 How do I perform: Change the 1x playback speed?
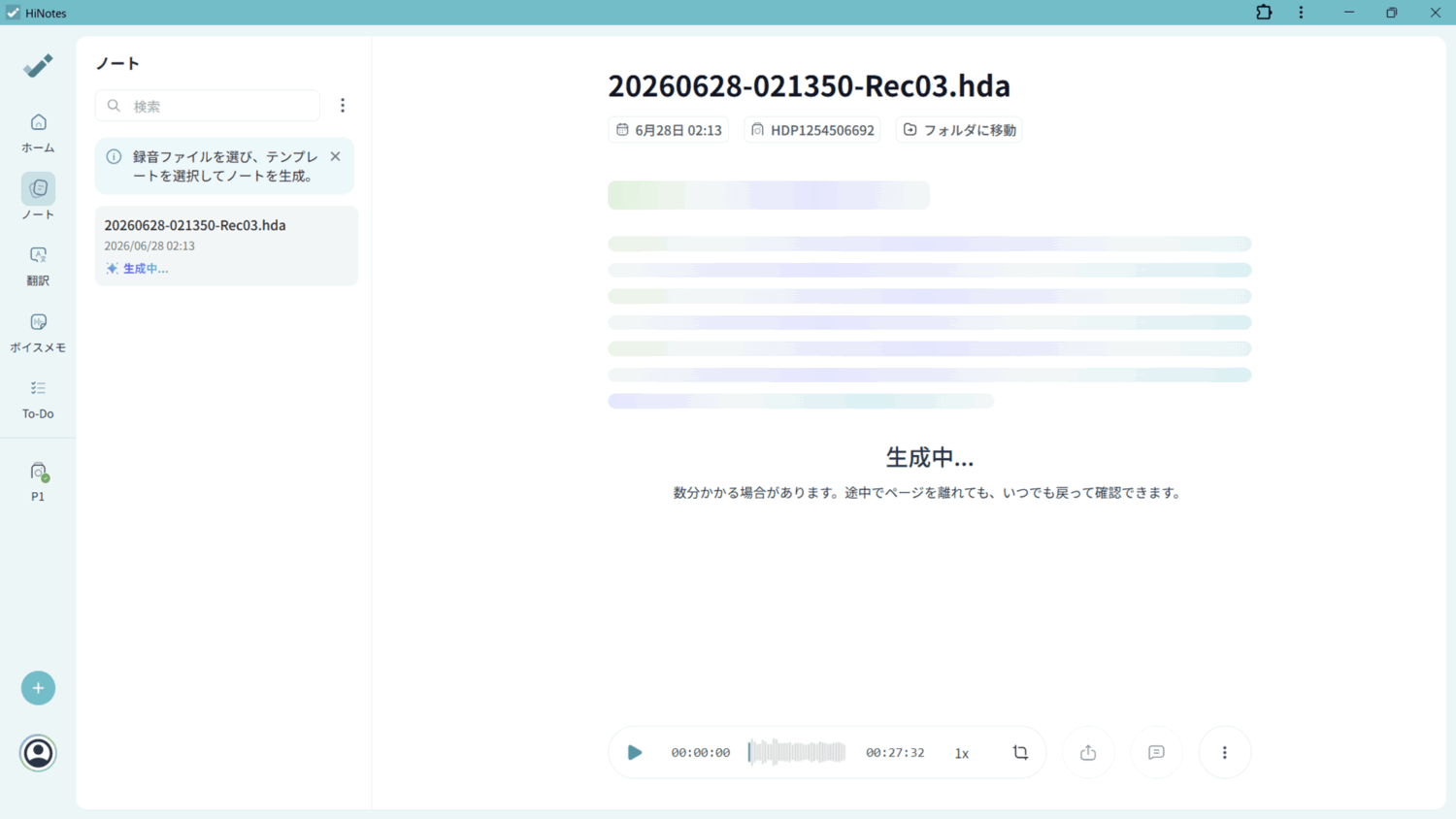[x=962, y=753]
